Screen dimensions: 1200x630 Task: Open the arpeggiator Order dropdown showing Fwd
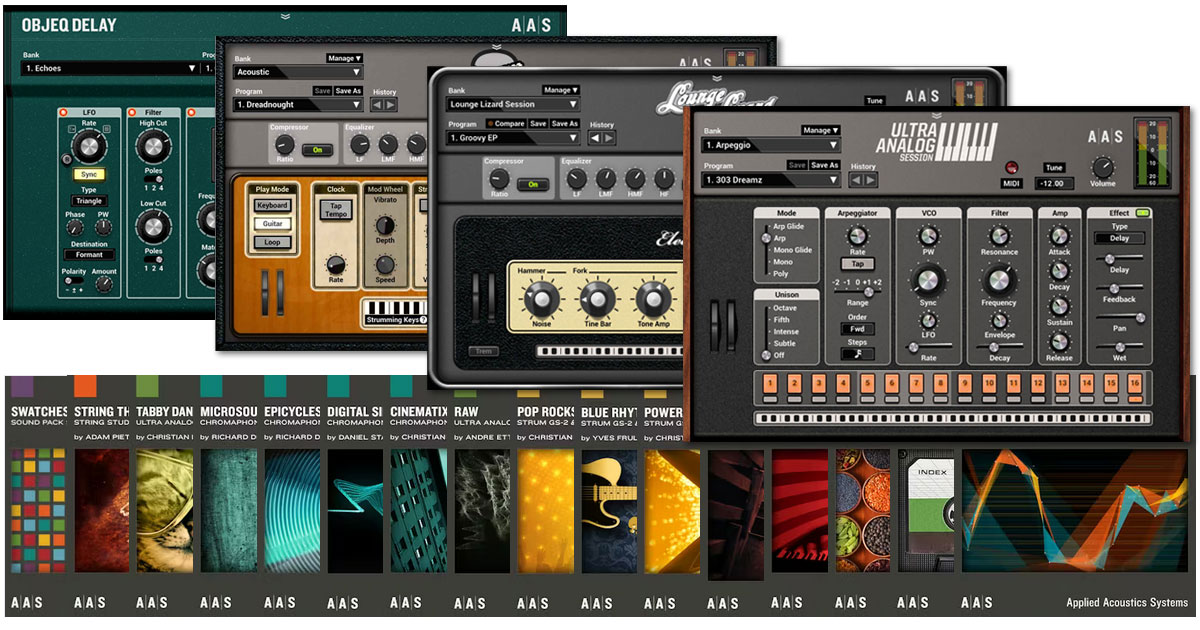(x=858, y=329)
